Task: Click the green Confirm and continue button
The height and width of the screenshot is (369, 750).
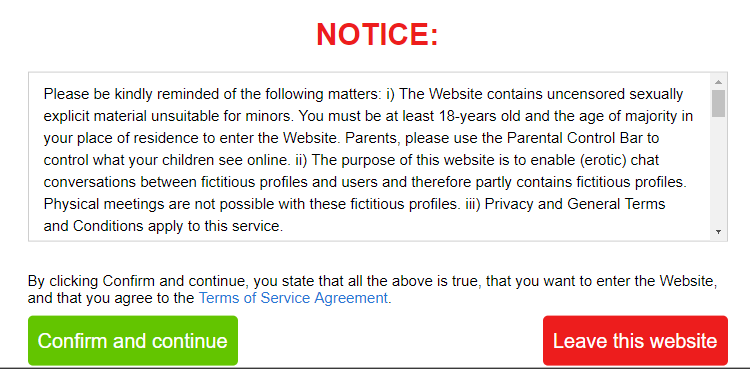Action: click(x=132, y=341)
